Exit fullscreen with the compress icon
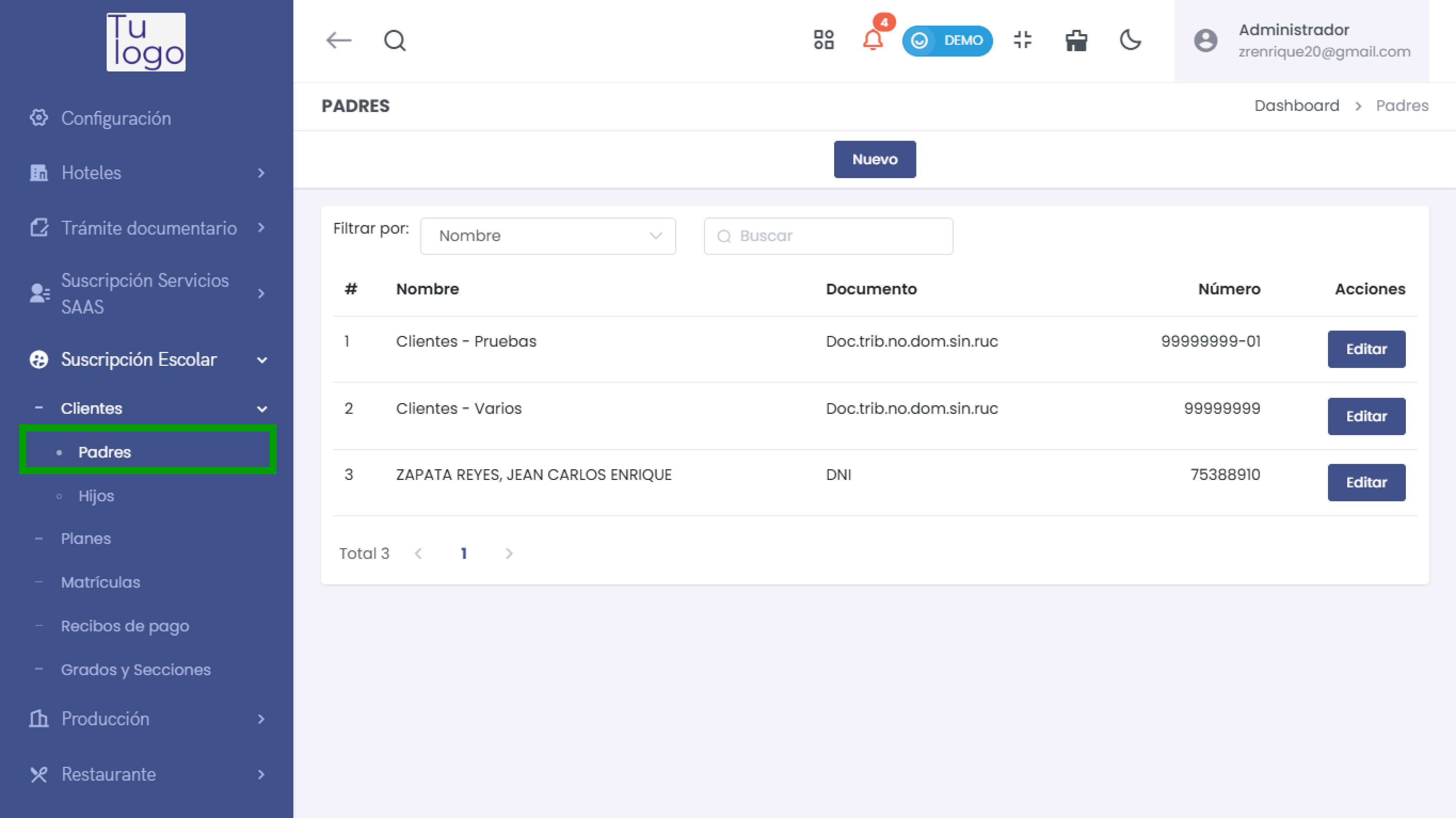Viewport: 1456px width, 818px height. point(1023,40)
